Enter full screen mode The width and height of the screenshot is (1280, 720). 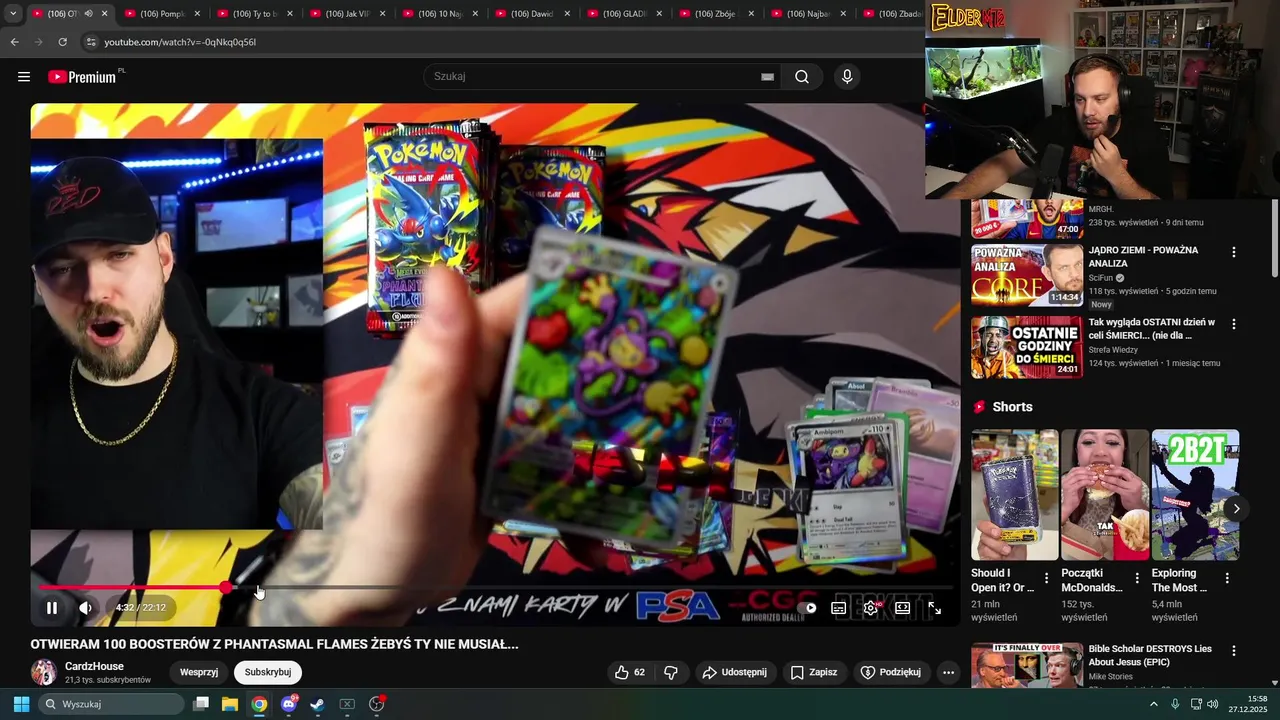pos(934,607)
